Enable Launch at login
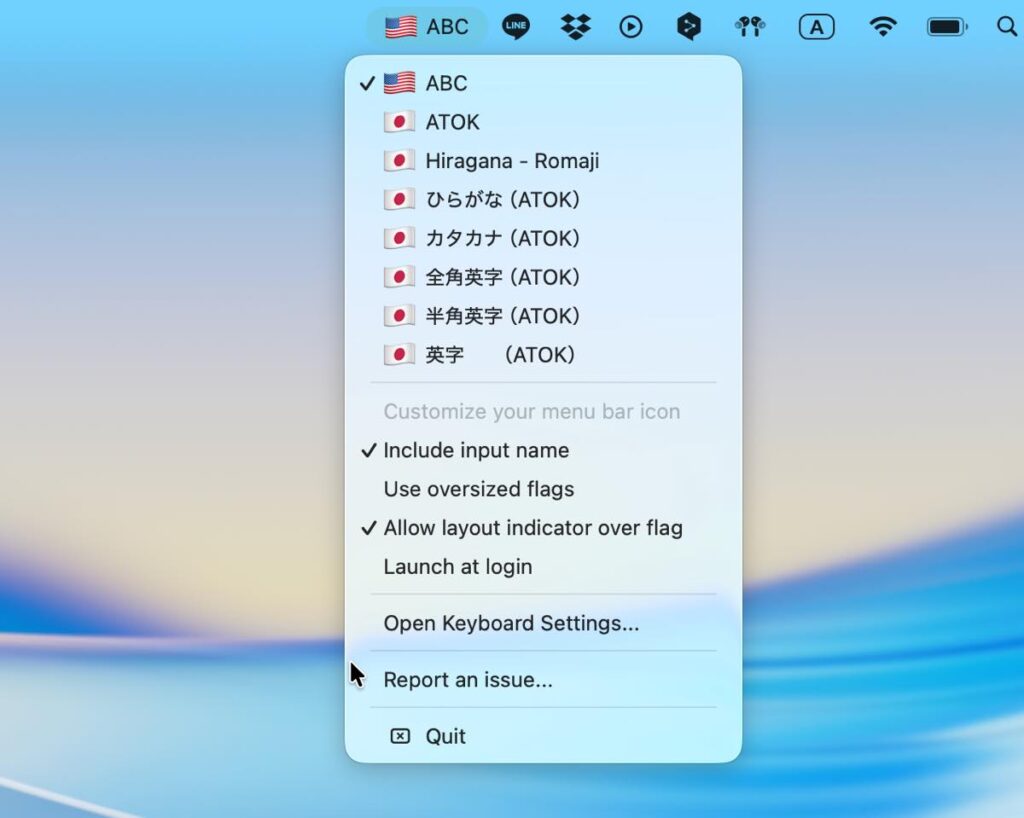 [458, 566]
